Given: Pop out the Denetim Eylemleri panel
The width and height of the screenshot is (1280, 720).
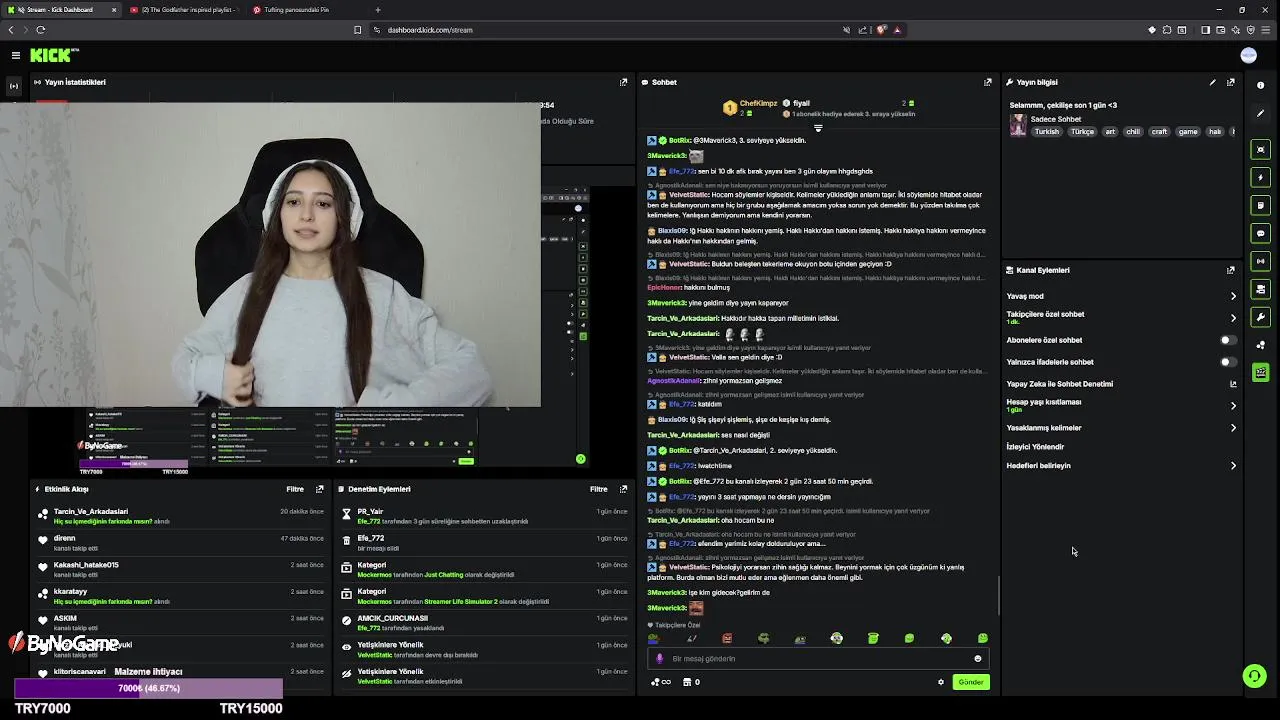Looking at the screenshot, I should pos(623,489).
